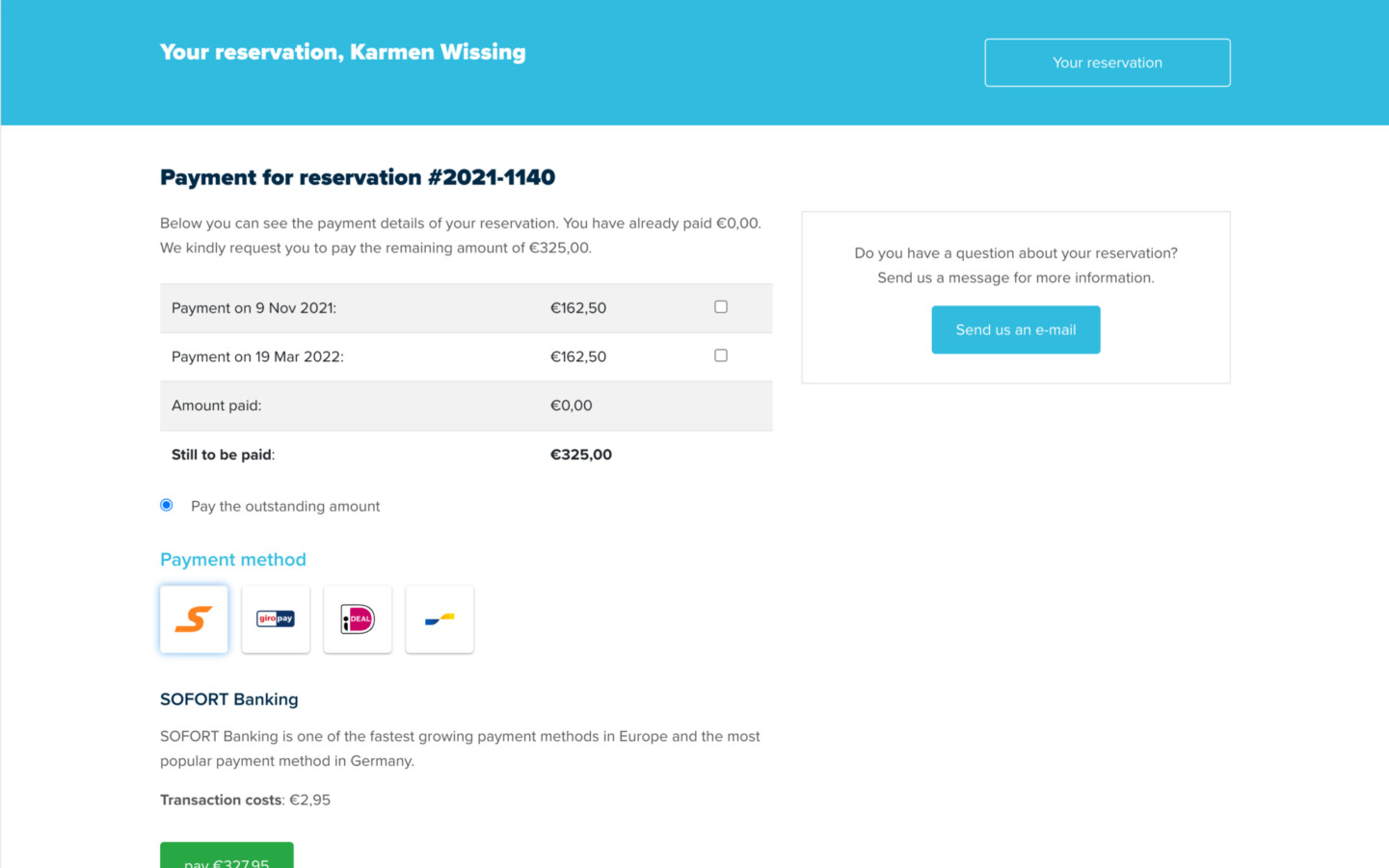
Task: Click the 'Payment method' section heading
Action: point(233,560)
